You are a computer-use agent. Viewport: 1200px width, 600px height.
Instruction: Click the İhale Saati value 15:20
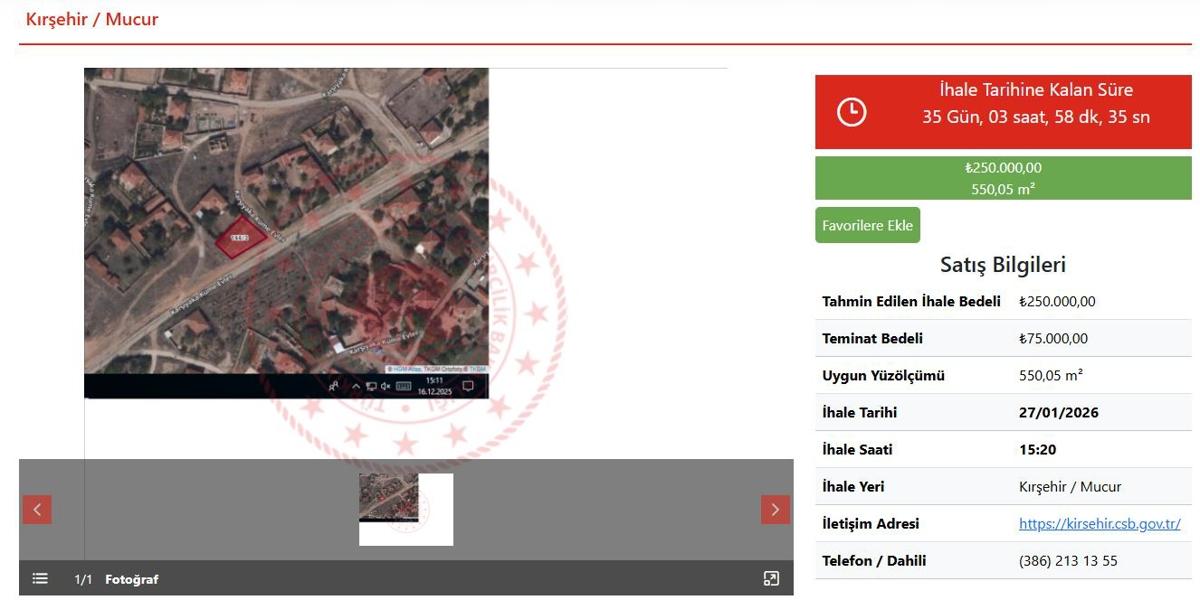tap(1037, 450)
